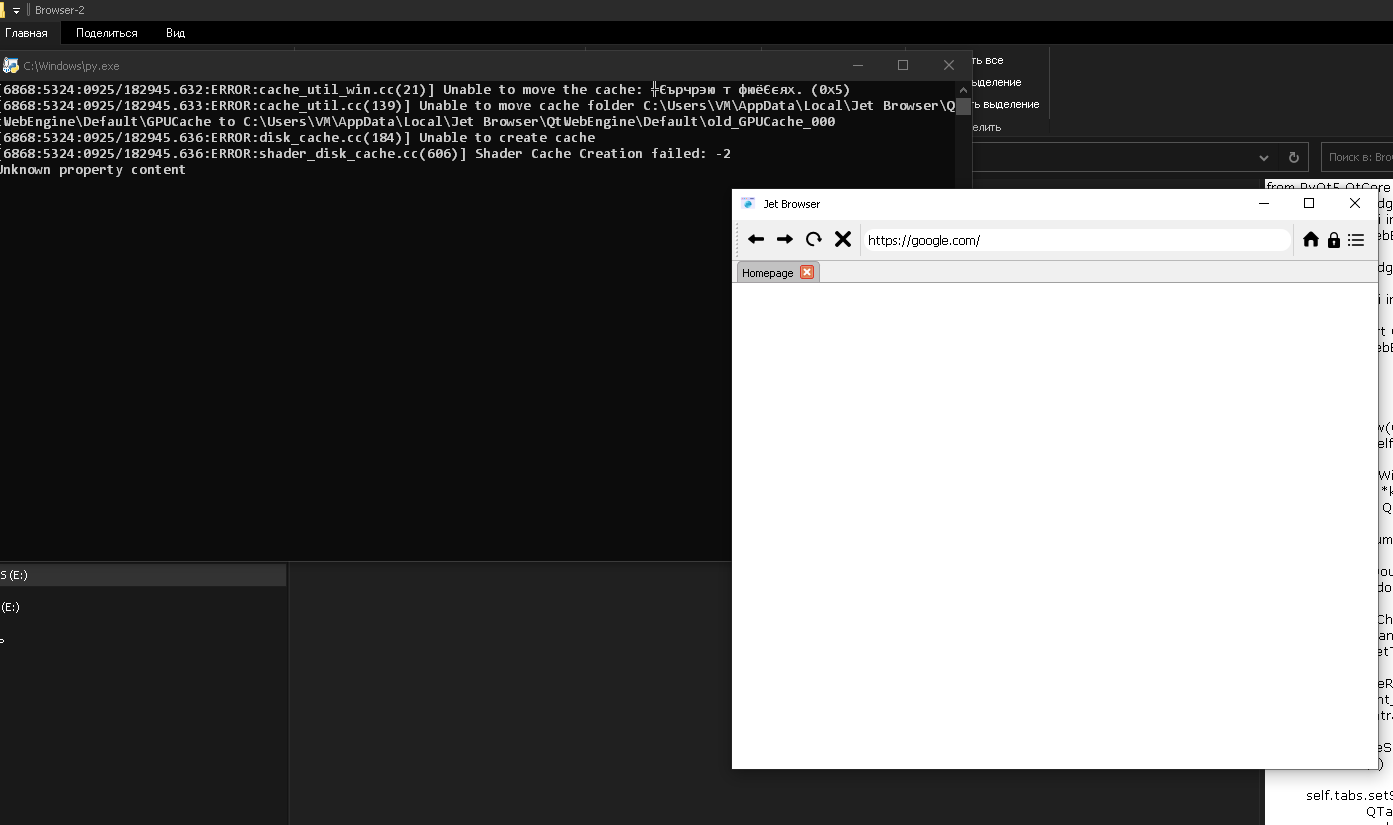Stop page loading with the X icon
The height and width of the screenshot is (825, 1393).
843,240
